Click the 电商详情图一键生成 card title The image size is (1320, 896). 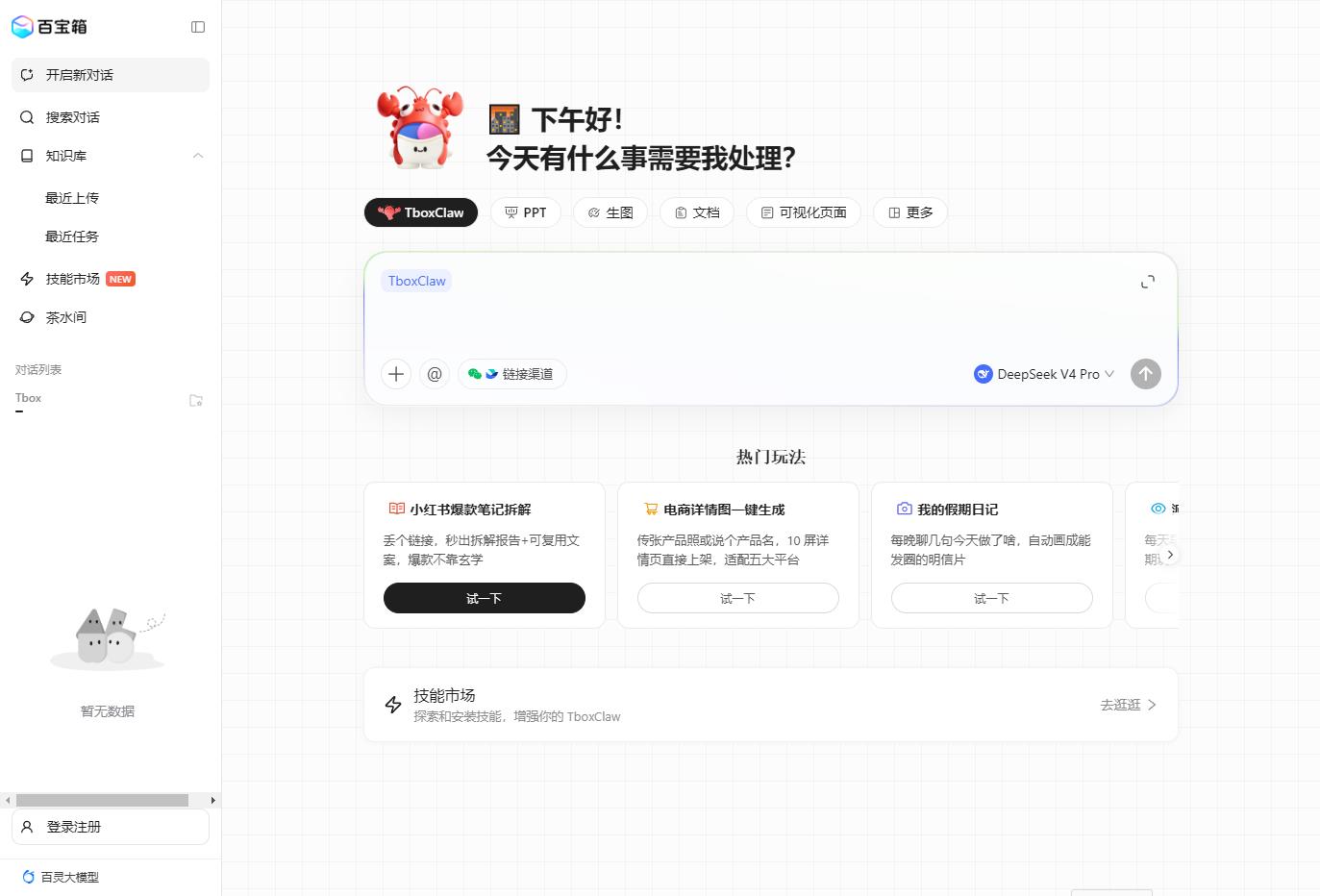tap(724, 510)
